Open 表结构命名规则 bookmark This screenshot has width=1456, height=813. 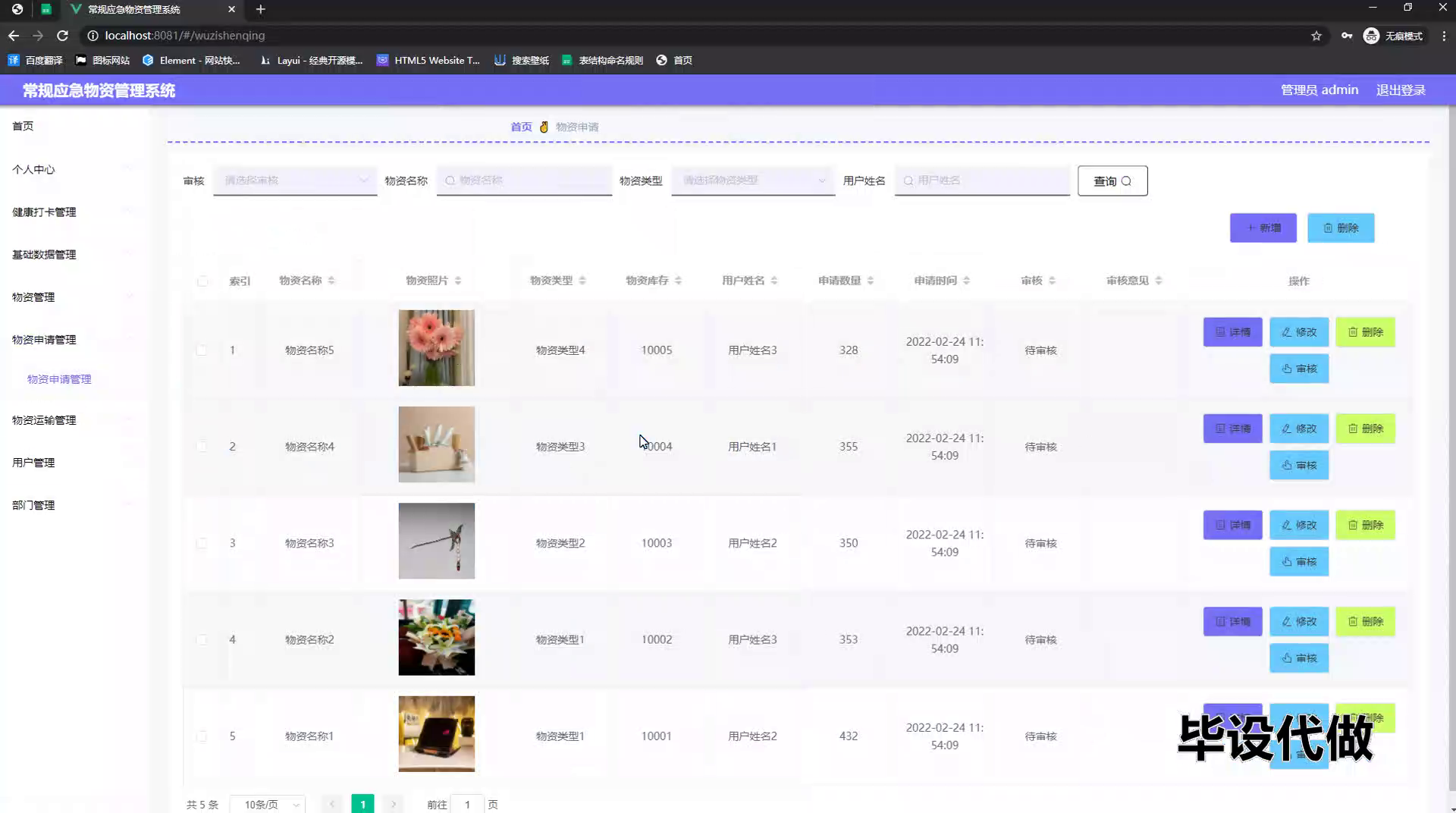coord(602,60)
